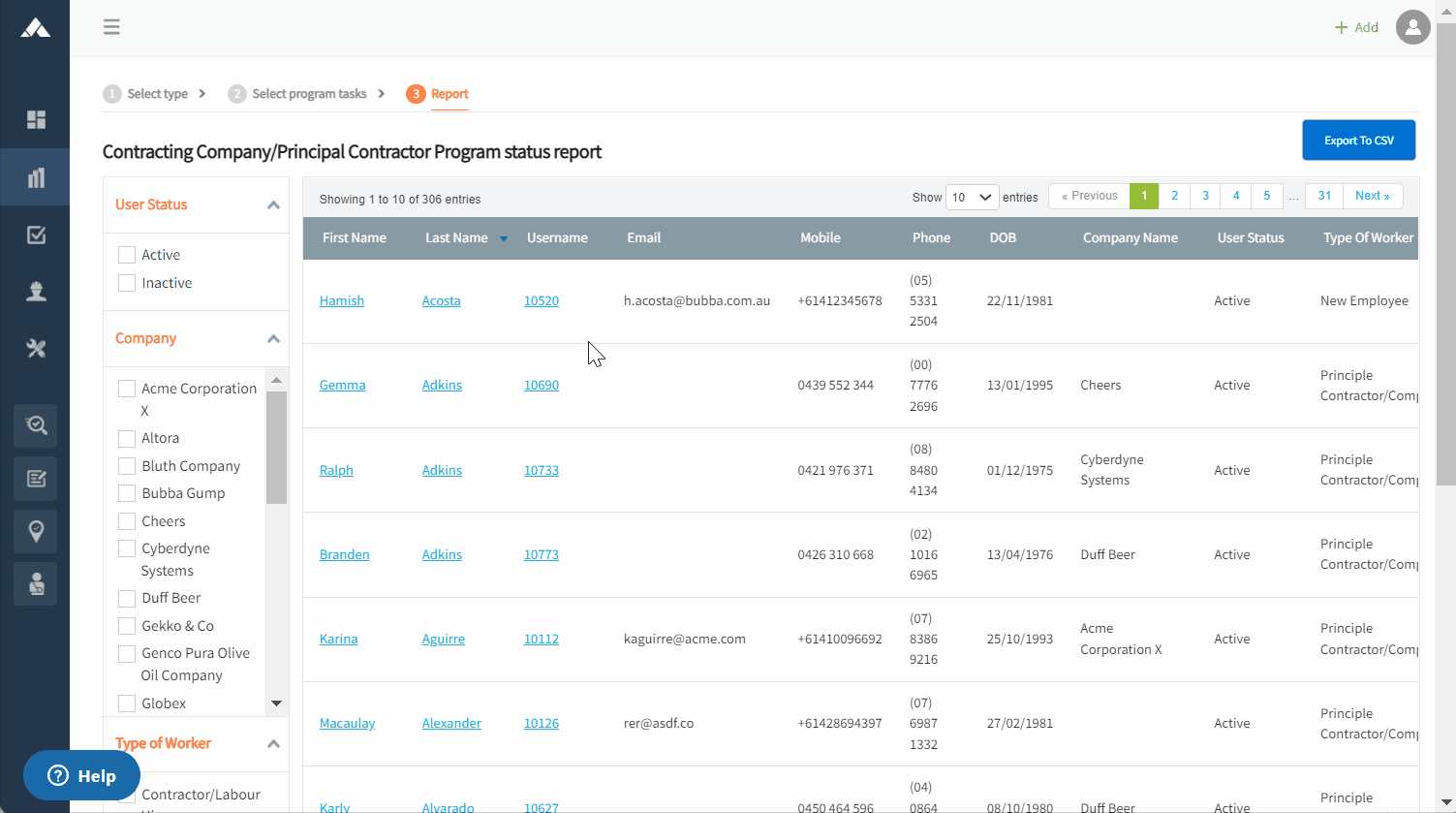The height and width of the screenshot is (813, 1456).
Task: Open the checkbox tasks icon in sidebar
Action: [36, 235]
